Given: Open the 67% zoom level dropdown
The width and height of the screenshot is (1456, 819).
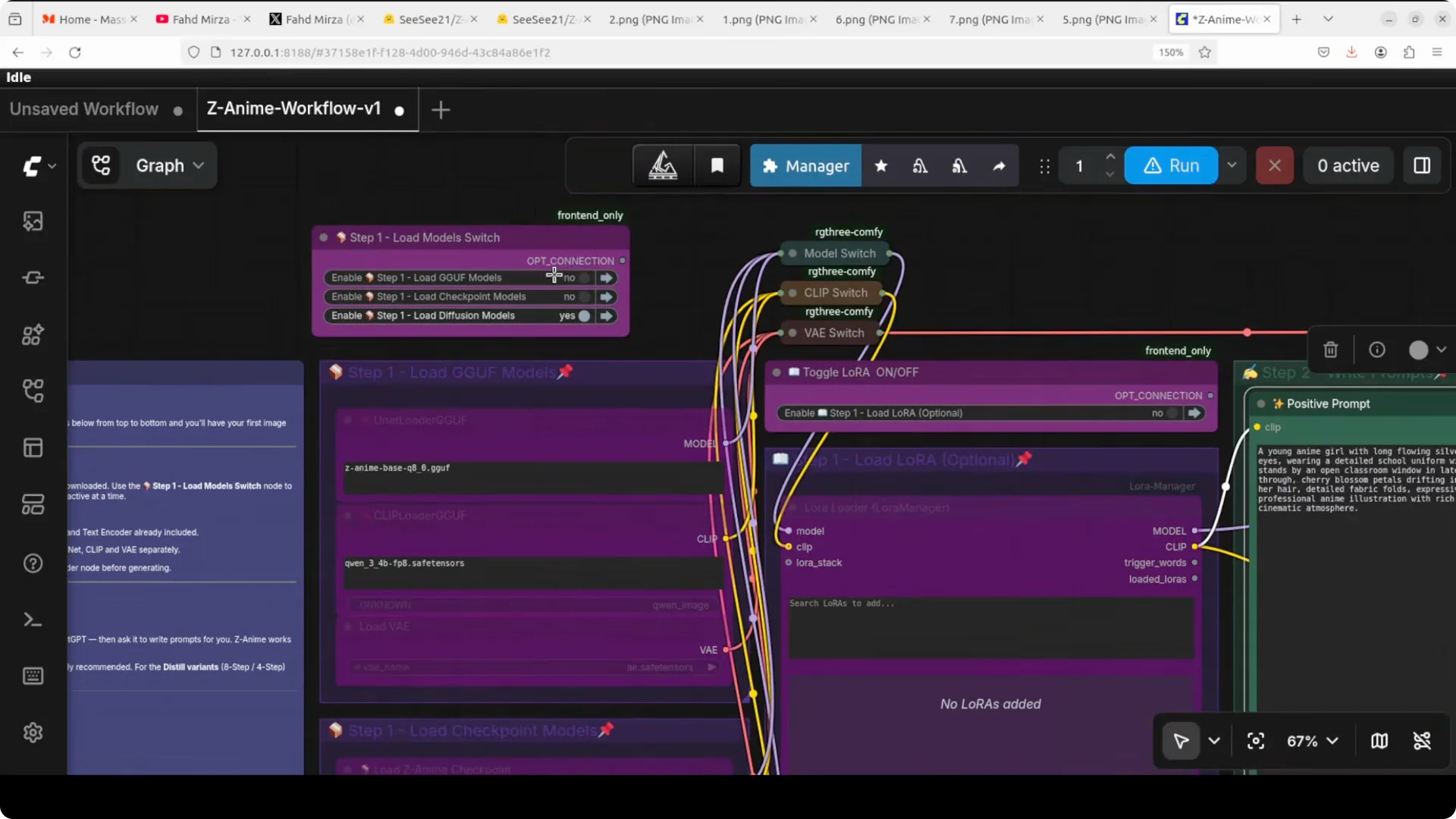Looking at the screenshot, I should click(1312, 741).
